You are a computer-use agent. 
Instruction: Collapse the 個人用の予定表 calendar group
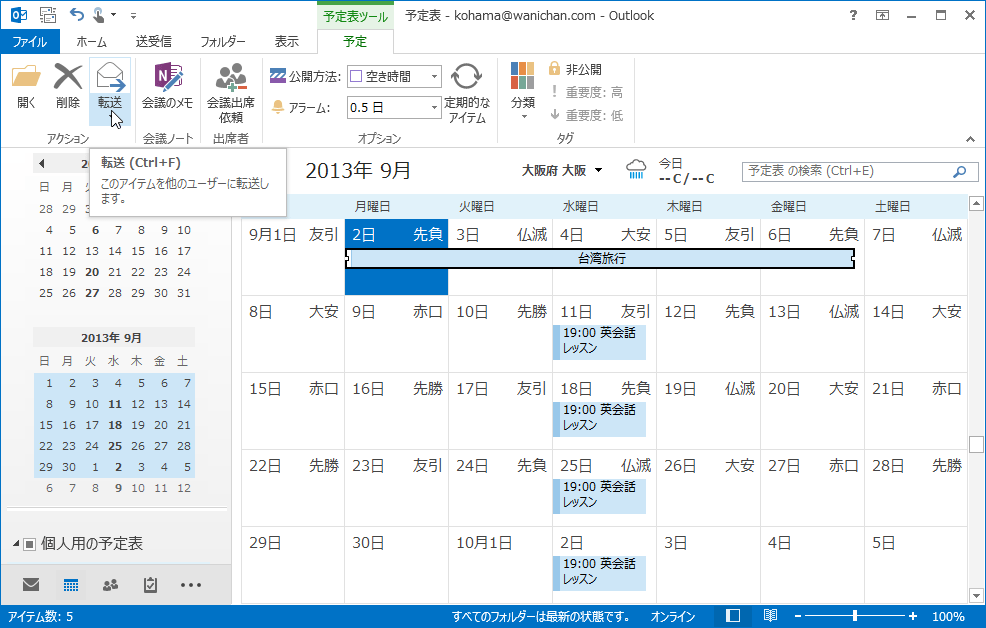coord(16,544)
